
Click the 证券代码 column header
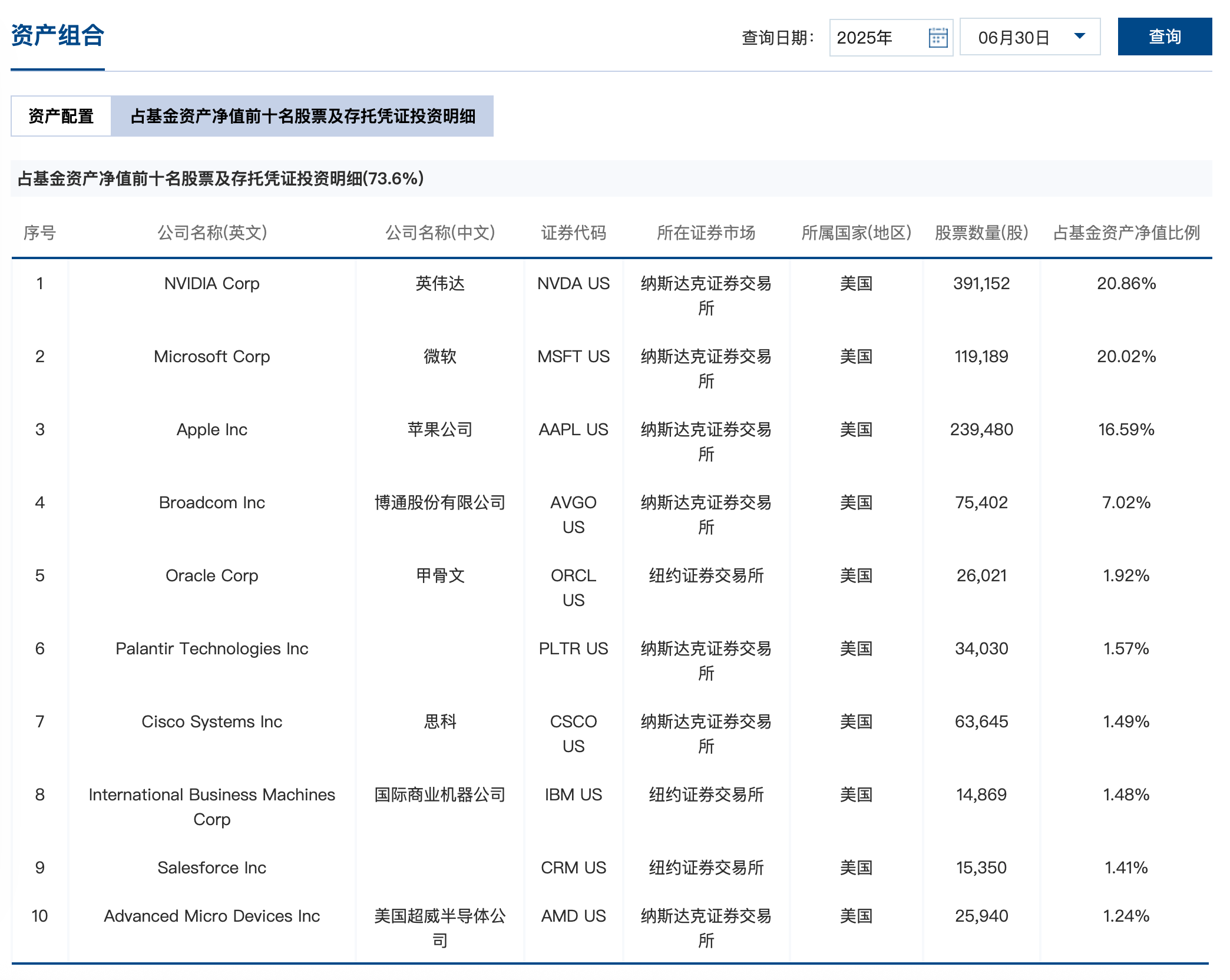pos(573,233)
